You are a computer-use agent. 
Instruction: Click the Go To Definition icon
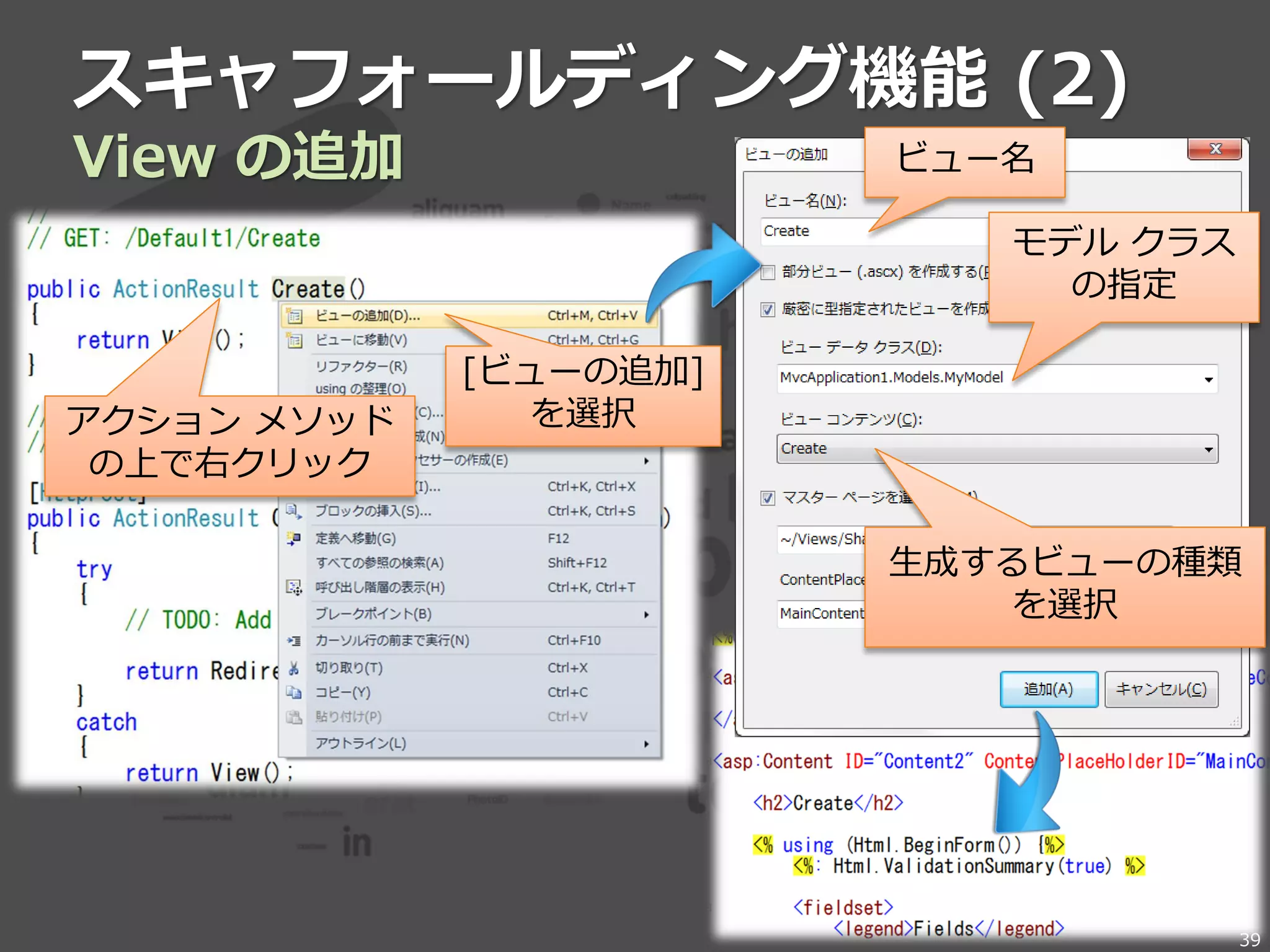pos(294,539)
